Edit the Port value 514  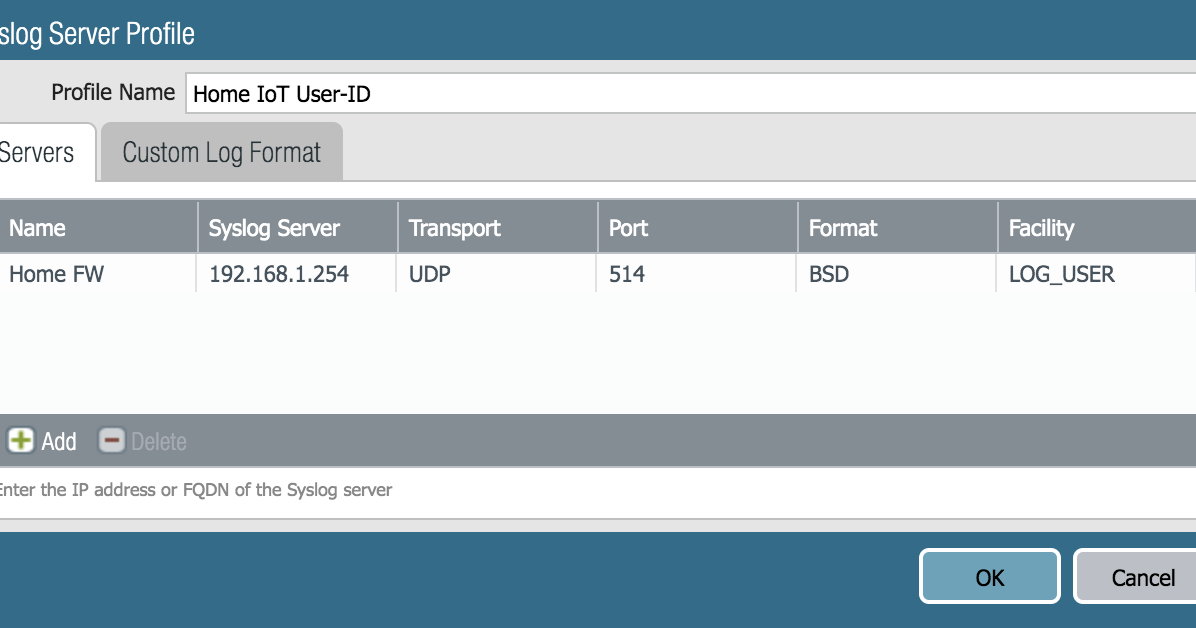pyautogui.click(x=628, y=273)
